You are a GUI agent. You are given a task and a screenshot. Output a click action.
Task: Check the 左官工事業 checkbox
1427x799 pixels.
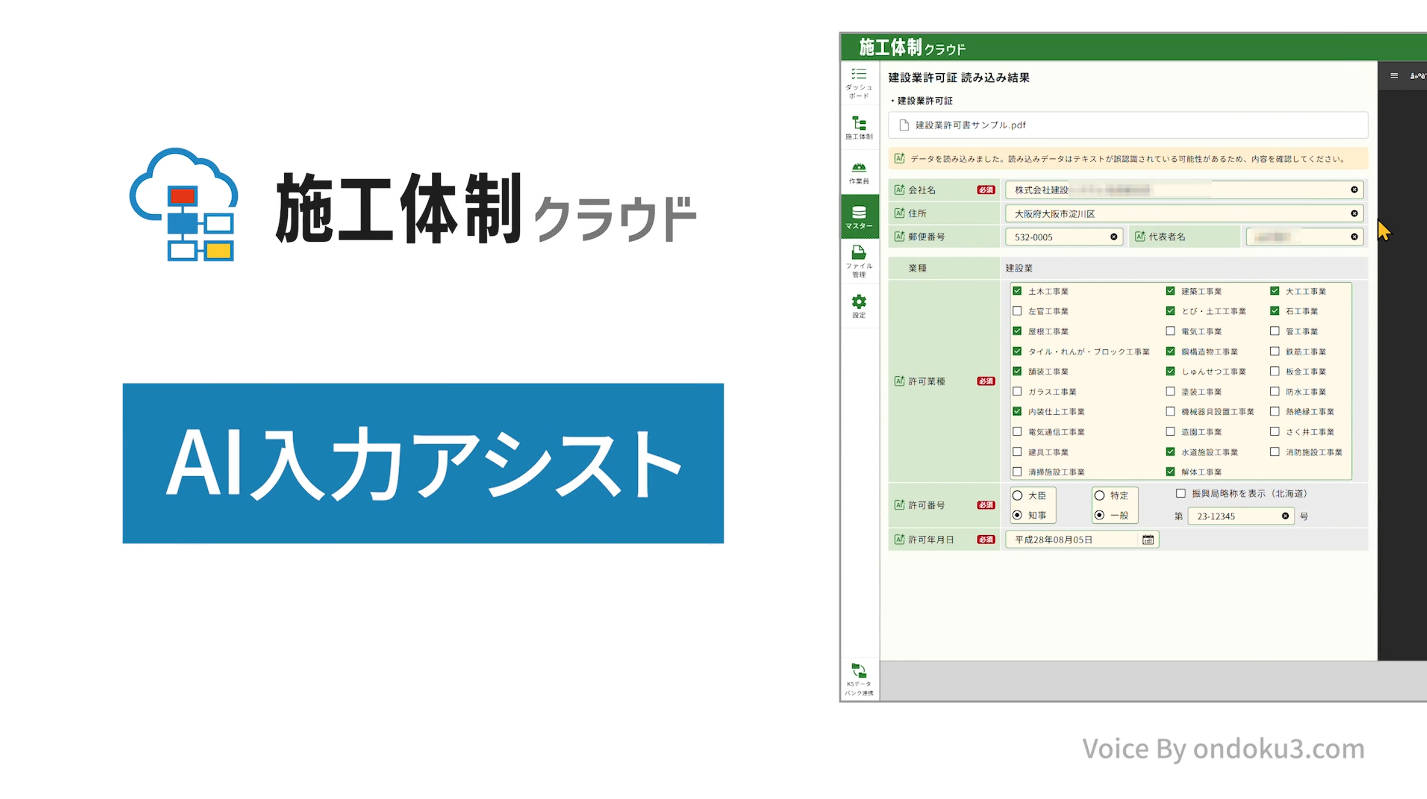coord(1017,312)
